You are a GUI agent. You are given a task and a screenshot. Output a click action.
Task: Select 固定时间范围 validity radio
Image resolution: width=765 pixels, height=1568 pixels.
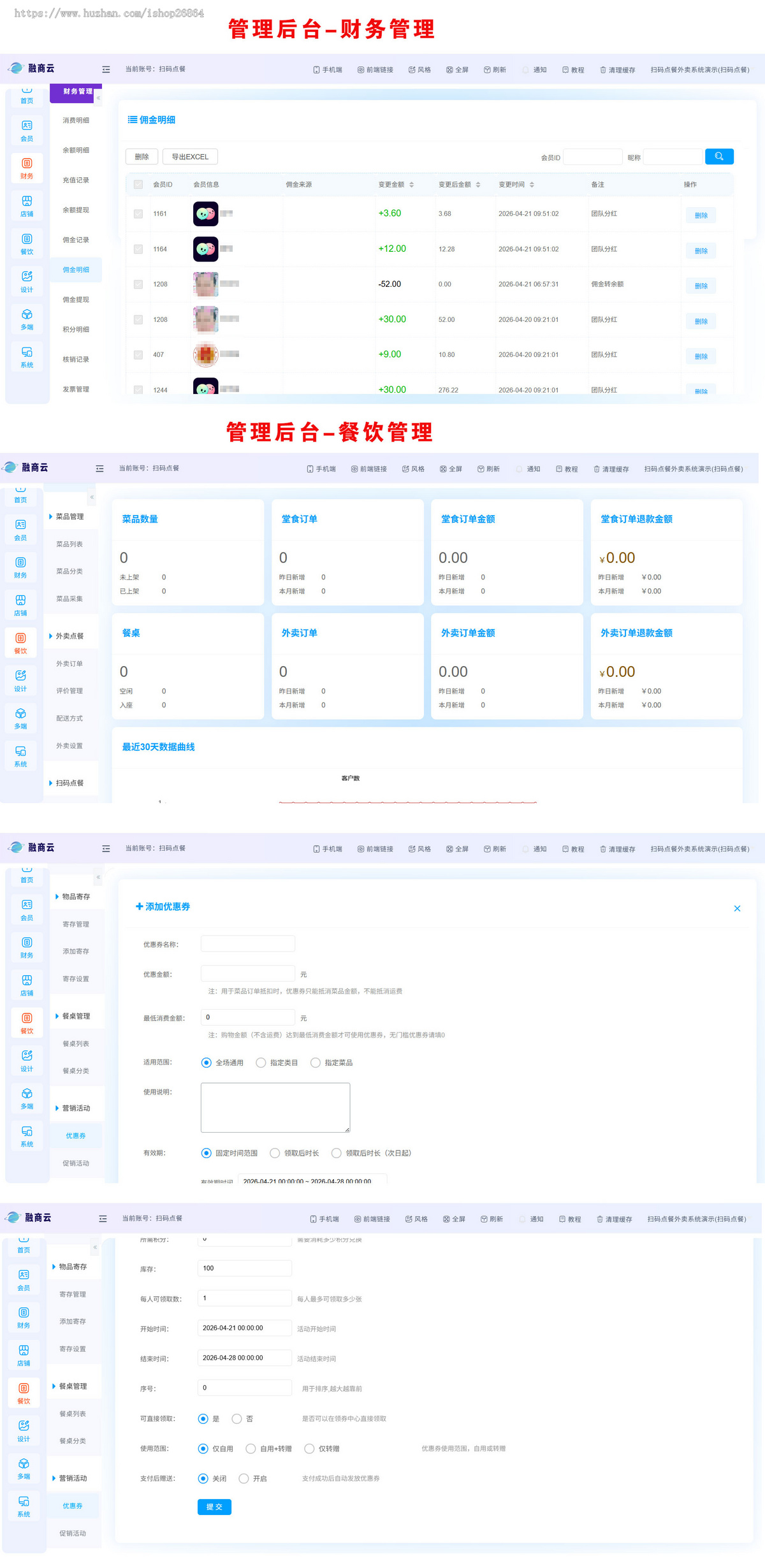point(206,1153)
